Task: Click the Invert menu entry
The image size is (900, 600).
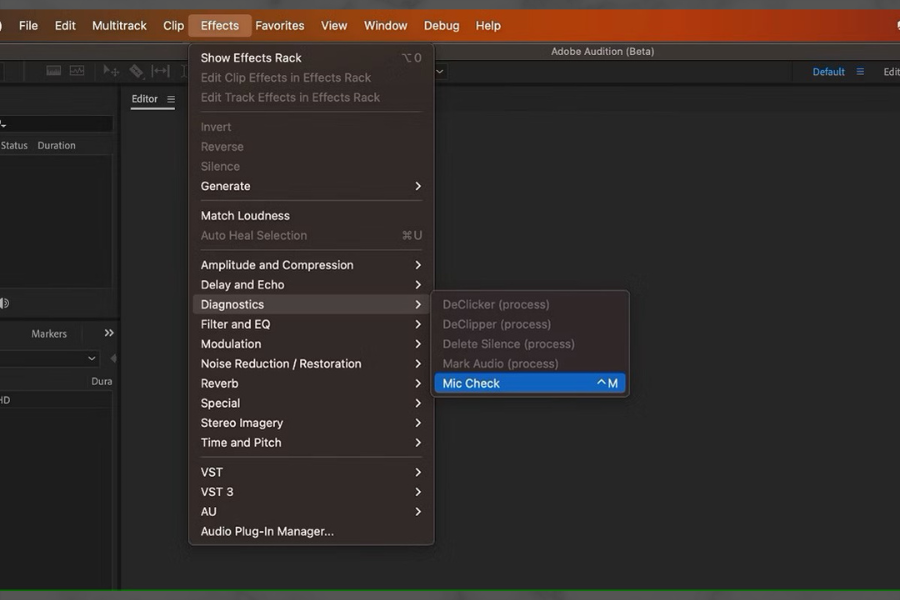Action: coord(311,127)
